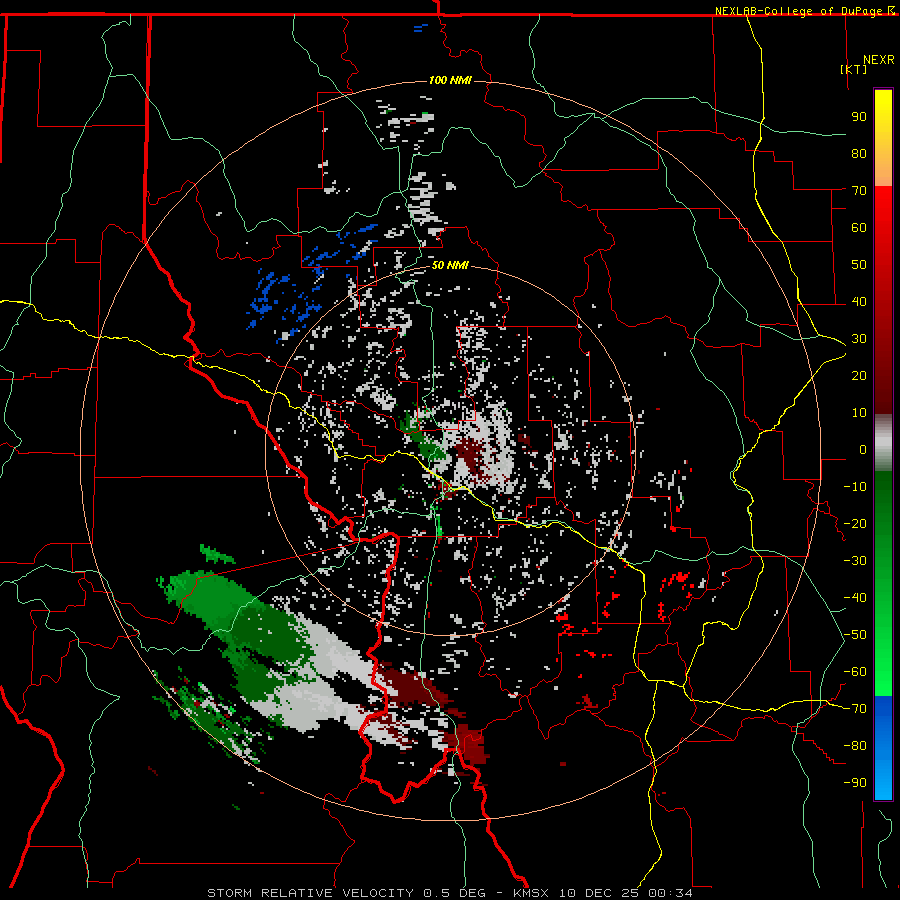Click the -50 value on the velocity scale
The height and width of the screenshot is (900, 900).
tap(855, 635)
